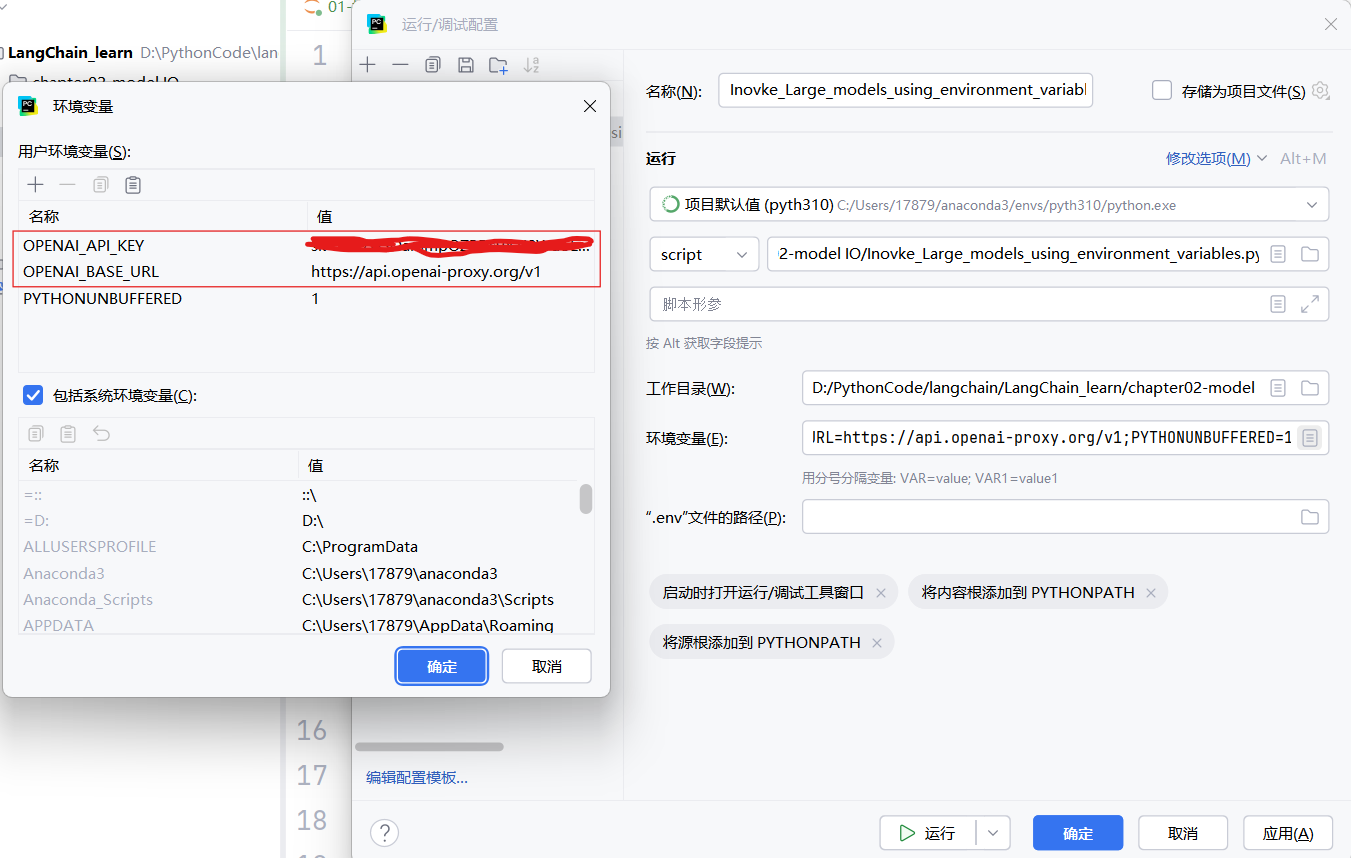This screenshot has height=858, width=1351.
Task: Undo changes to system environment variables
Action: coord(99,433)
